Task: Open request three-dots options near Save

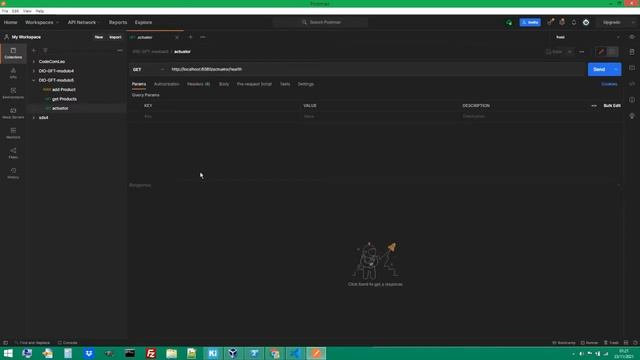Action: (x=582, y=52)
